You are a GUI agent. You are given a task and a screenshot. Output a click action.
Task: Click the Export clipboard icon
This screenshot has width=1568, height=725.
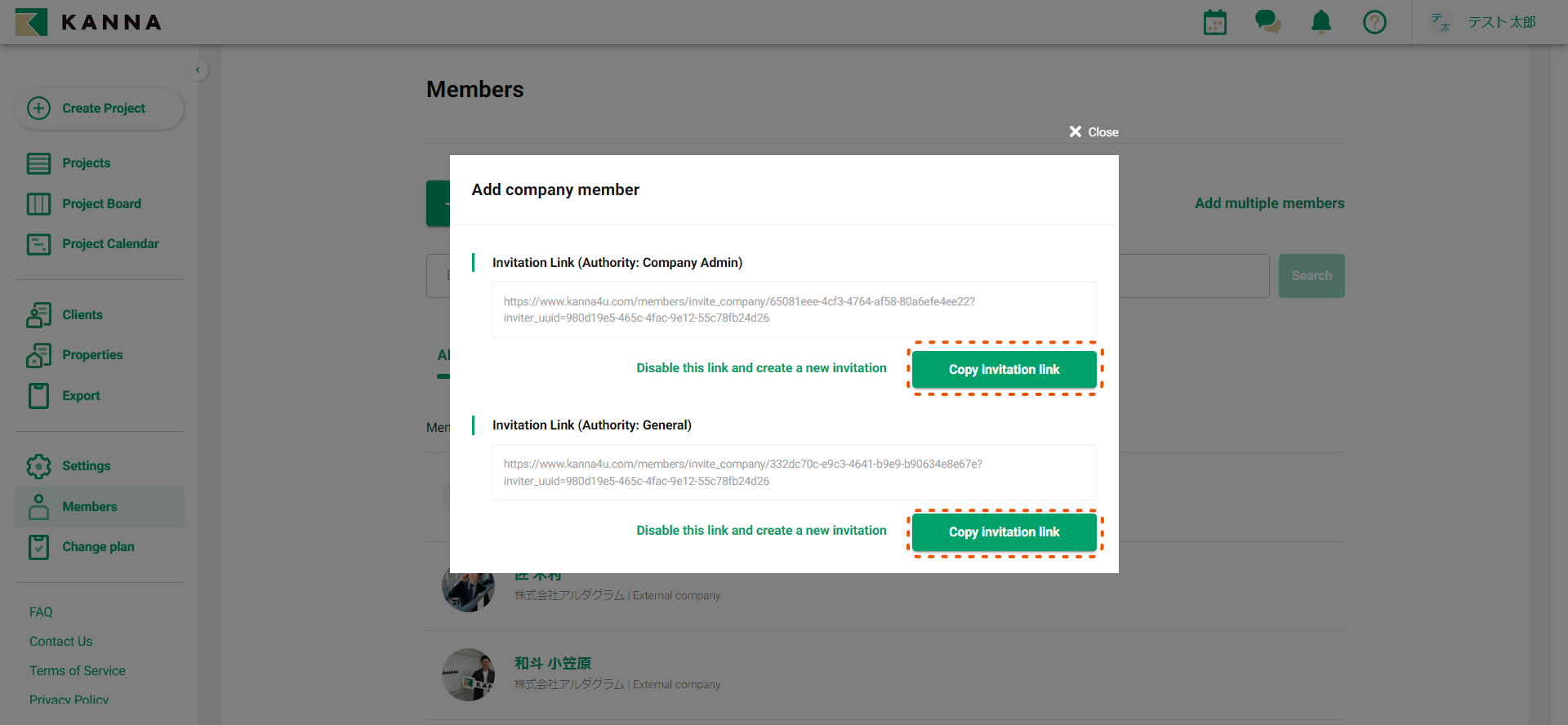click(38, 396)
